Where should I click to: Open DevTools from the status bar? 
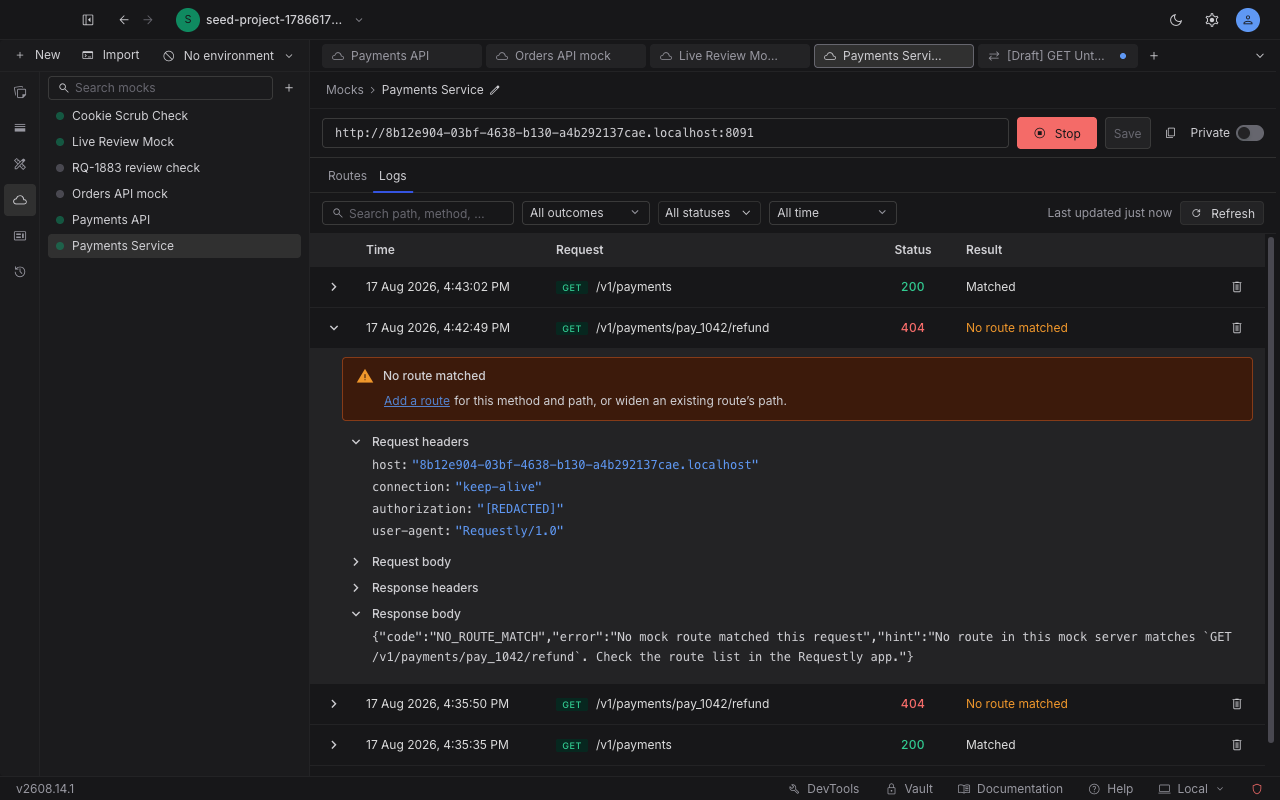coord(823,789)
